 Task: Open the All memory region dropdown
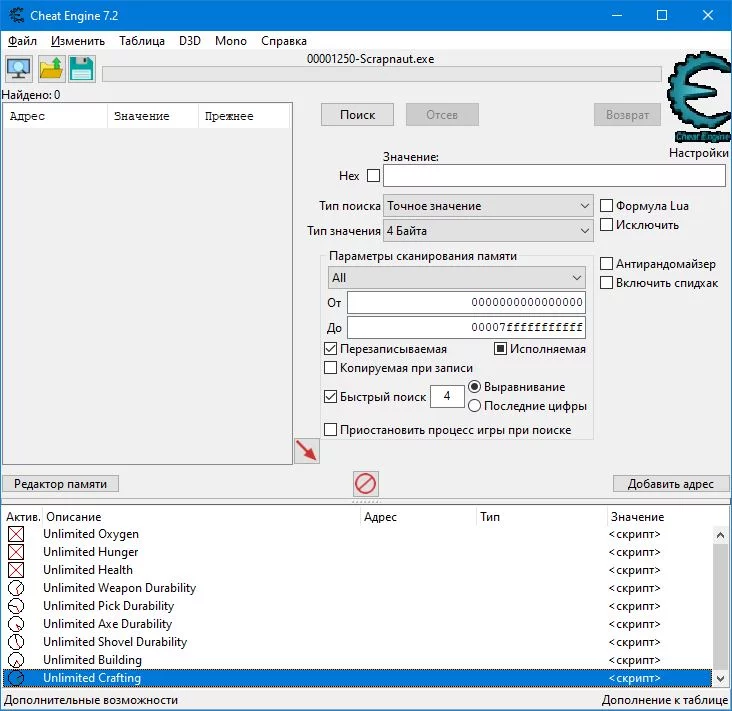point(457,278)
